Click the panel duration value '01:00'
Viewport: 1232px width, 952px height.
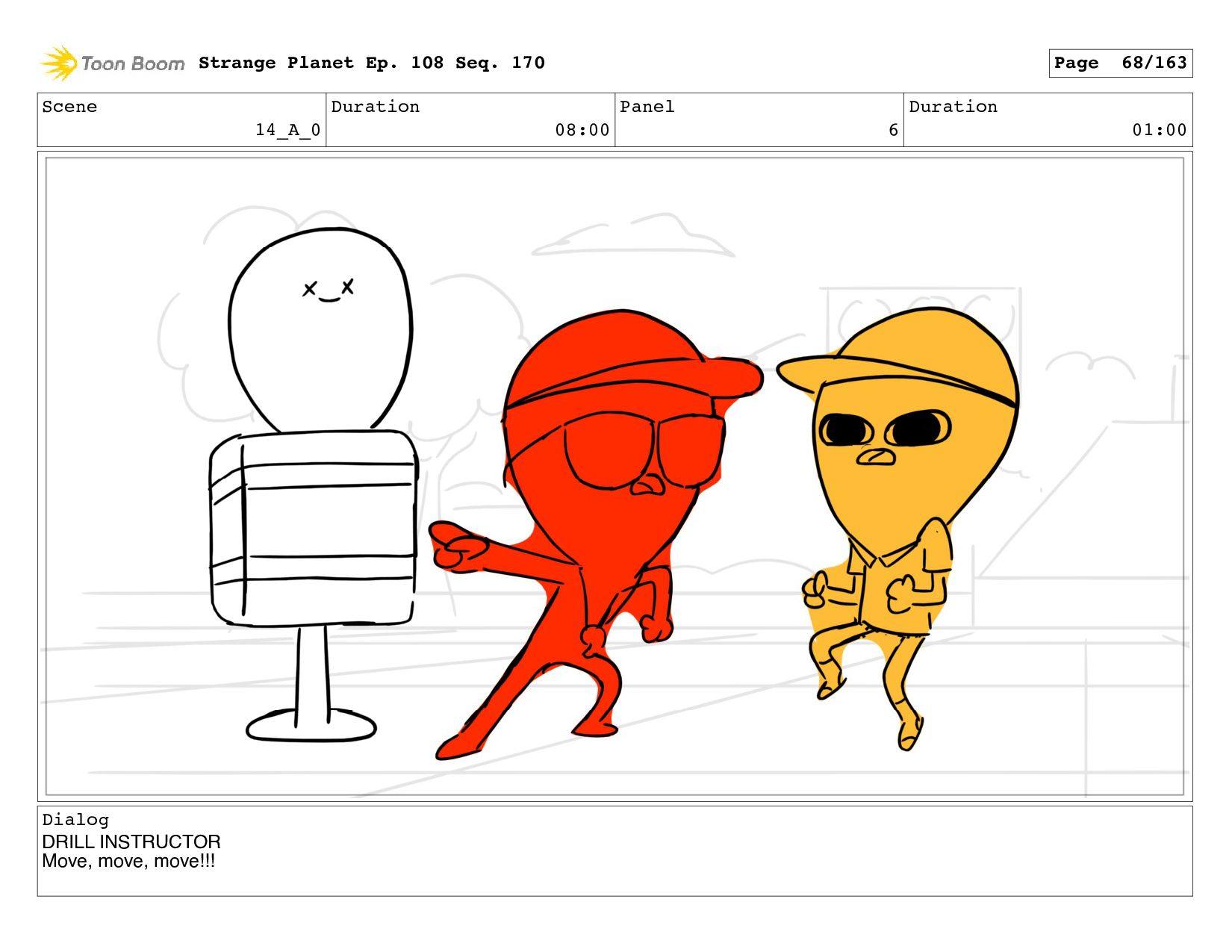[1160, 130]
